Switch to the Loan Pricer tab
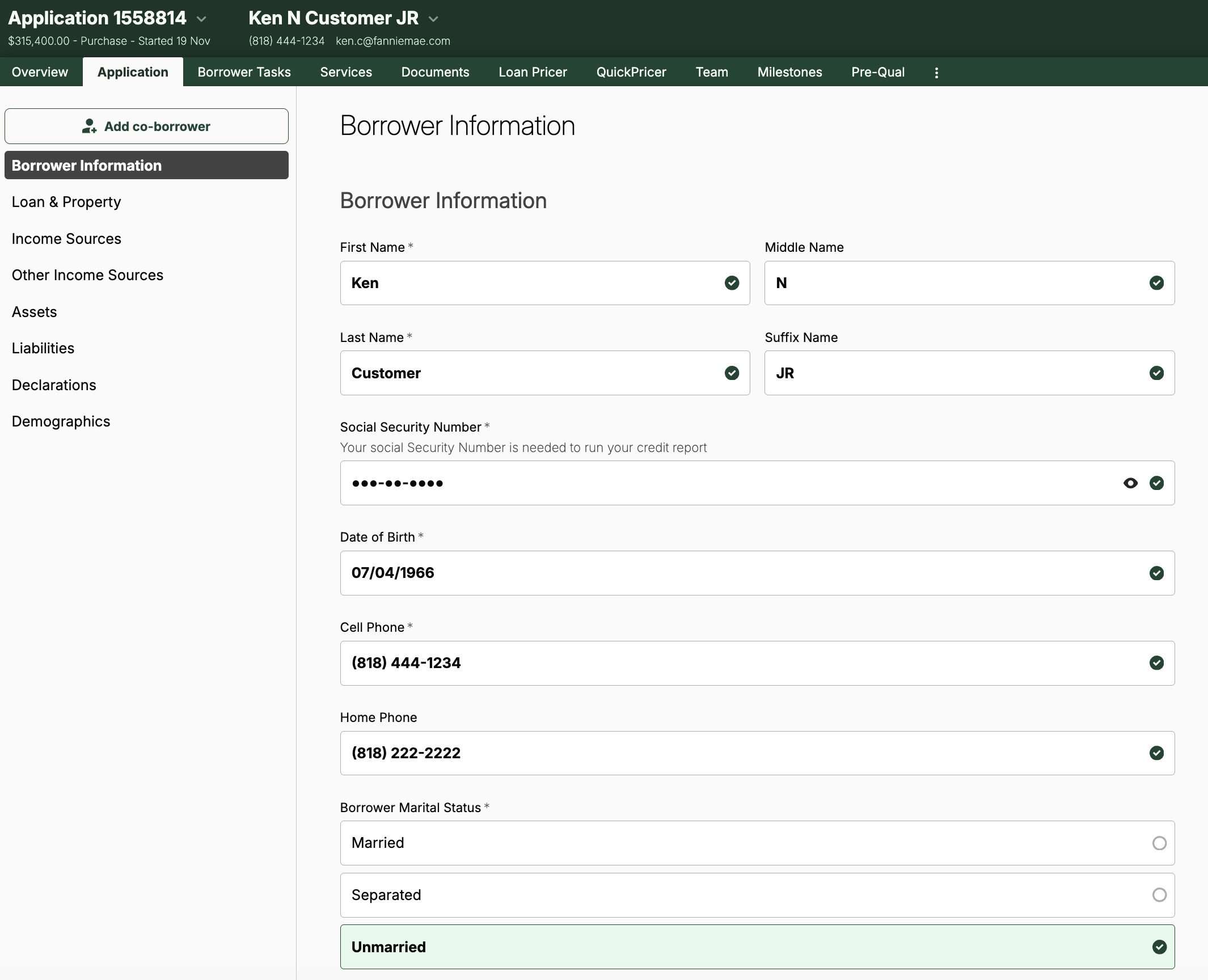The height and width of the screenshot is (980, 1208). click(533, 72)
